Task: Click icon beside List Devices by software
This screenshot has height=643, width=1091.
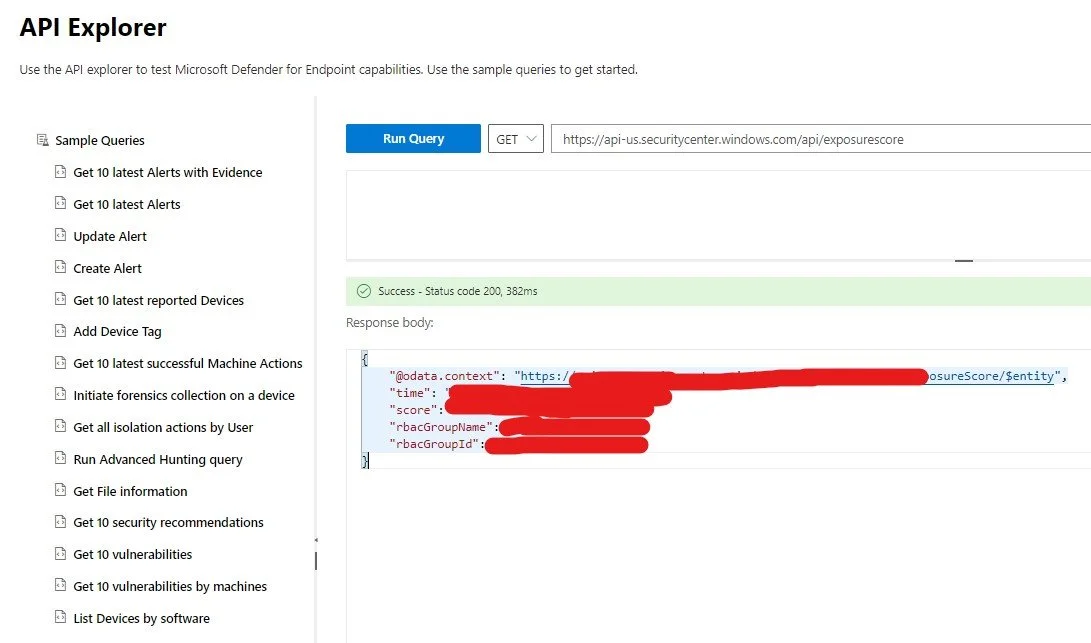Action: click(61, 618)
